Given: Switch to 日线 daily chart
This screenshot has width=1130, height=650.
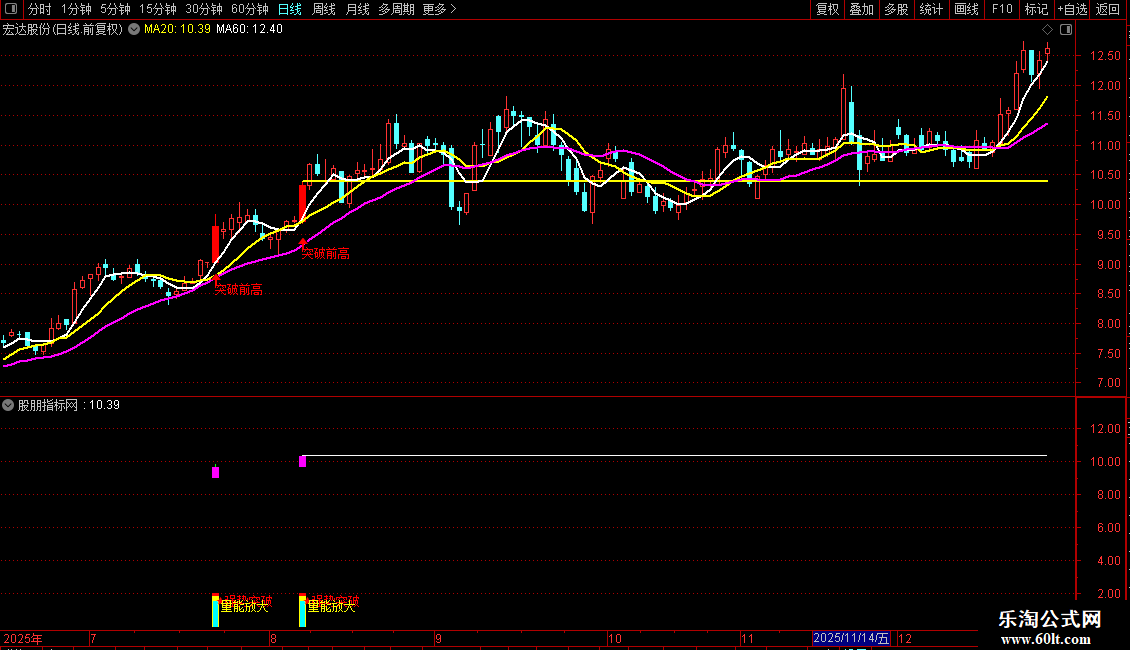Looking at the screenshot, I should coord(290,9).
